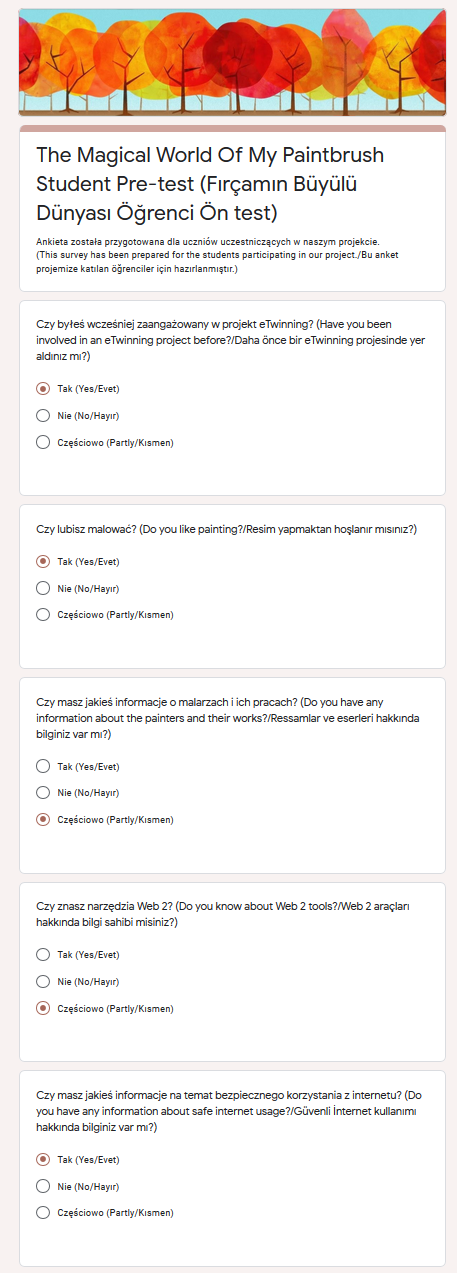The image size is (457, 1273).
Task: Click the Czy lubisz malować question text
Action: click(226, 529)
